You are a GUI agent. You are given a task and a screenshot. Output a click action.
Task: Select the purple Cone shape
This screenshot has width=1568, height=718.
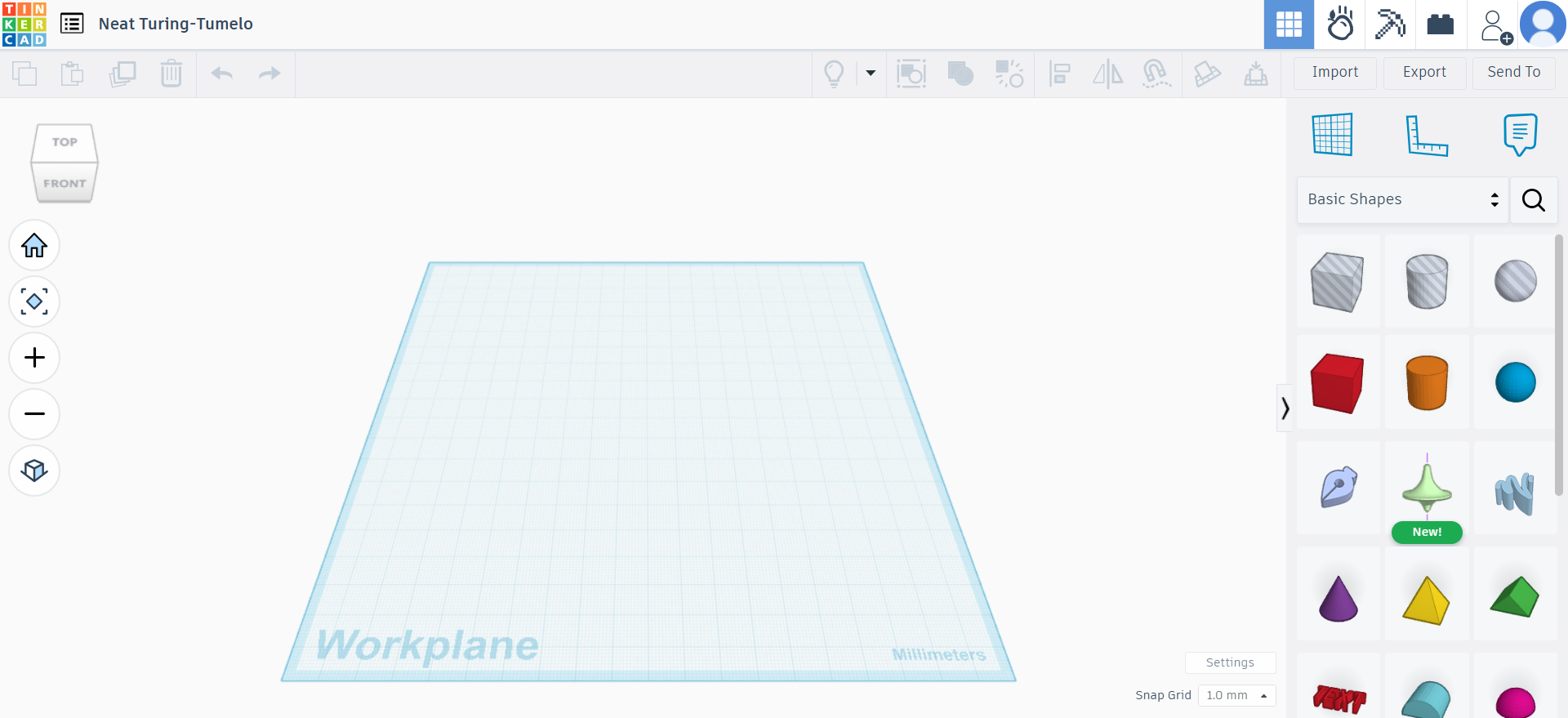(x=1338, y=598)
